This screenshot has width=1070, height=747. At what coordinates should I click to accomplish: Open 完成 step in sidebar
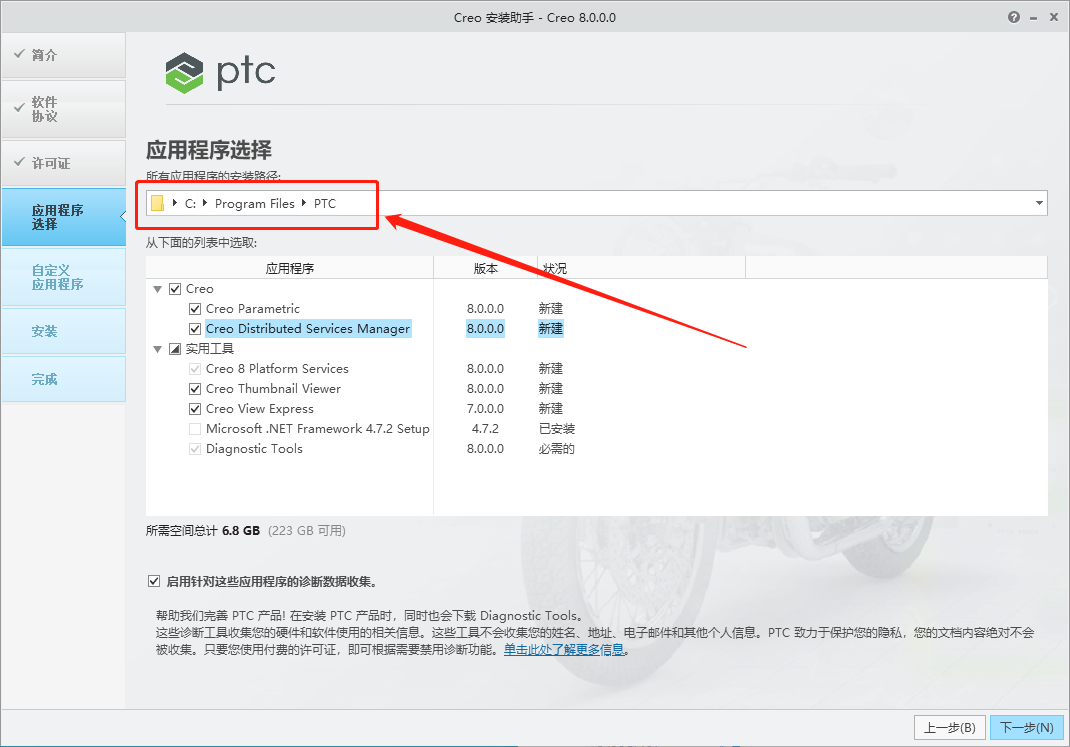(63, 379)
